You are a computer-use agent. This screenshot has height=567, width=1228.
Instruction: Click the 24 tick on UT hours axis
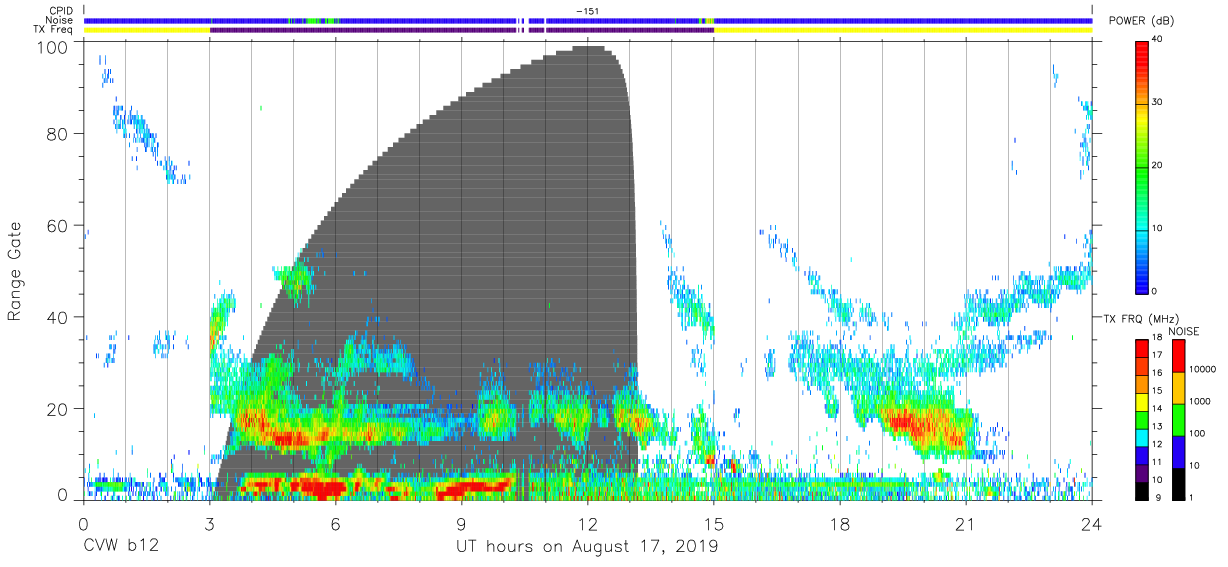pos(1092,523)
